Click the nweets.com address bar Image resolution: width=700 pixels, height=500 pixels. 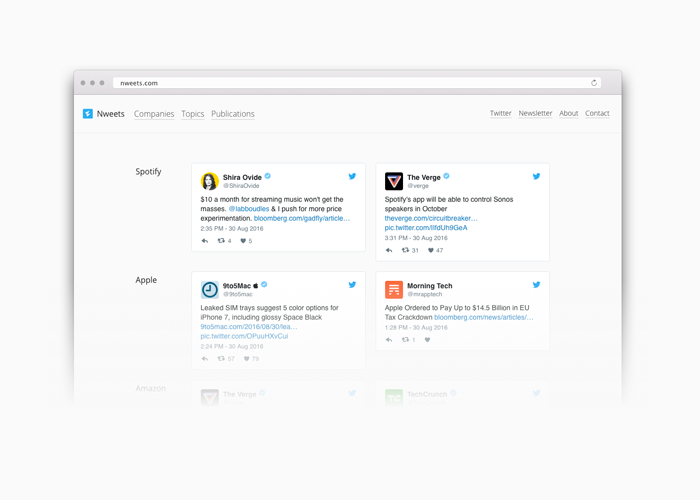click(x=356, y=83)
